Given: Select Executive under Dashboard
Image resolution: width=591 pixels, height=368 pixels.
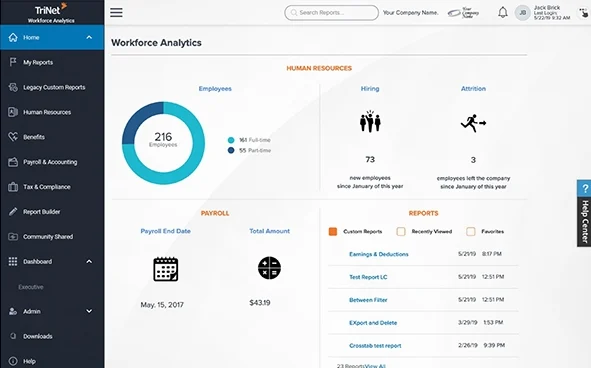Looking at the screenshot, I should [31, 287].
